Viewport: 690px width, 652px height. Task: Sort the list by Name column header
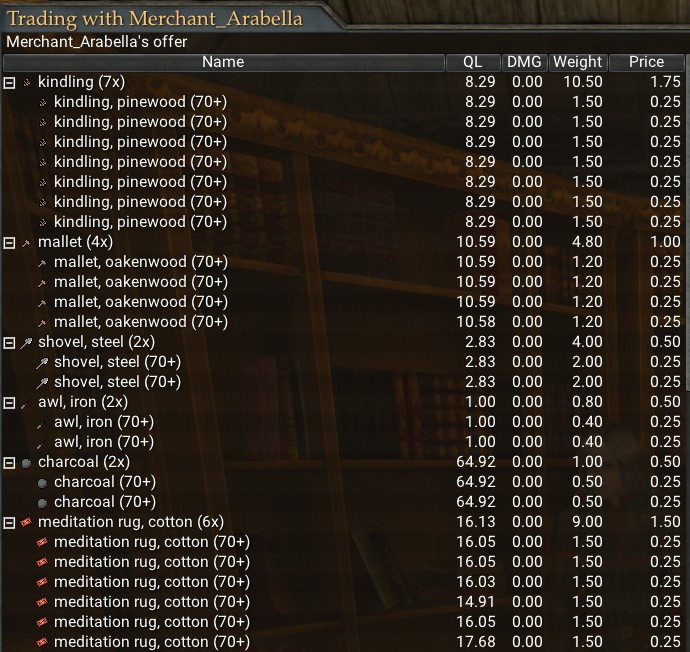point(222,62)
